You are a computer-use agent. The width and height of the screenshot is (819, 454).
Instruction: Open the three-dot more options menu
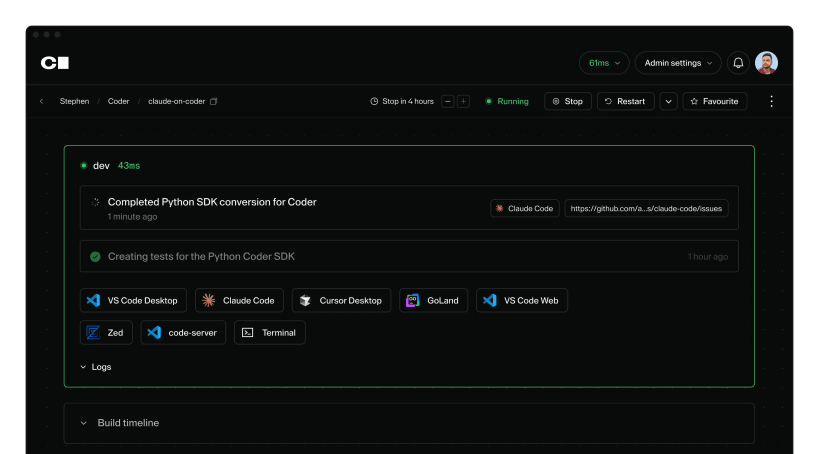pos(771,101)
